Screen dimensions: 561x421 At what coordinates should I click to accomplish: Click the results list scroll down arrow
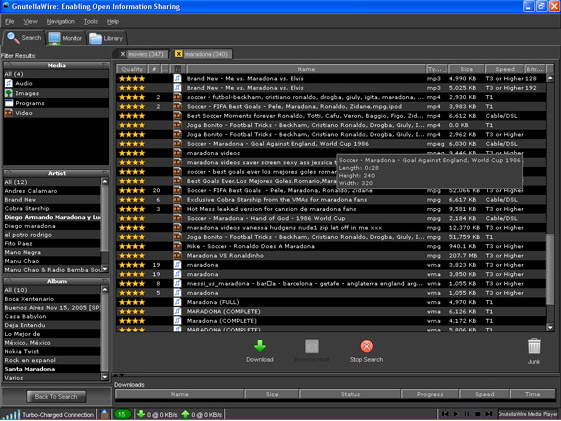coord(550,327)
